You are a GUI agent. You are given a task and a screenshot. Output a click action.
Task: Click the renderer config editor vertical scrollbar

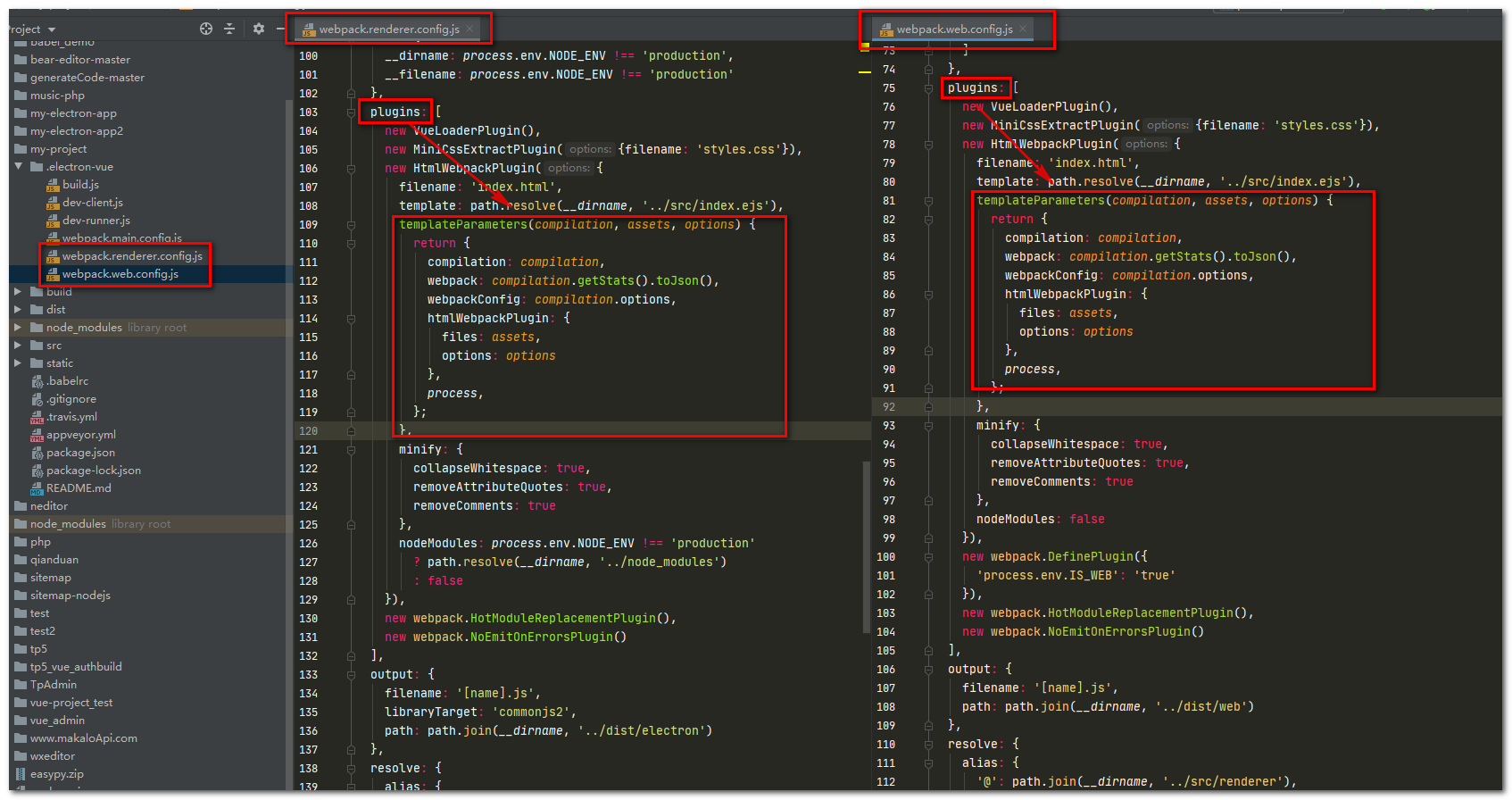pos(866,546)
